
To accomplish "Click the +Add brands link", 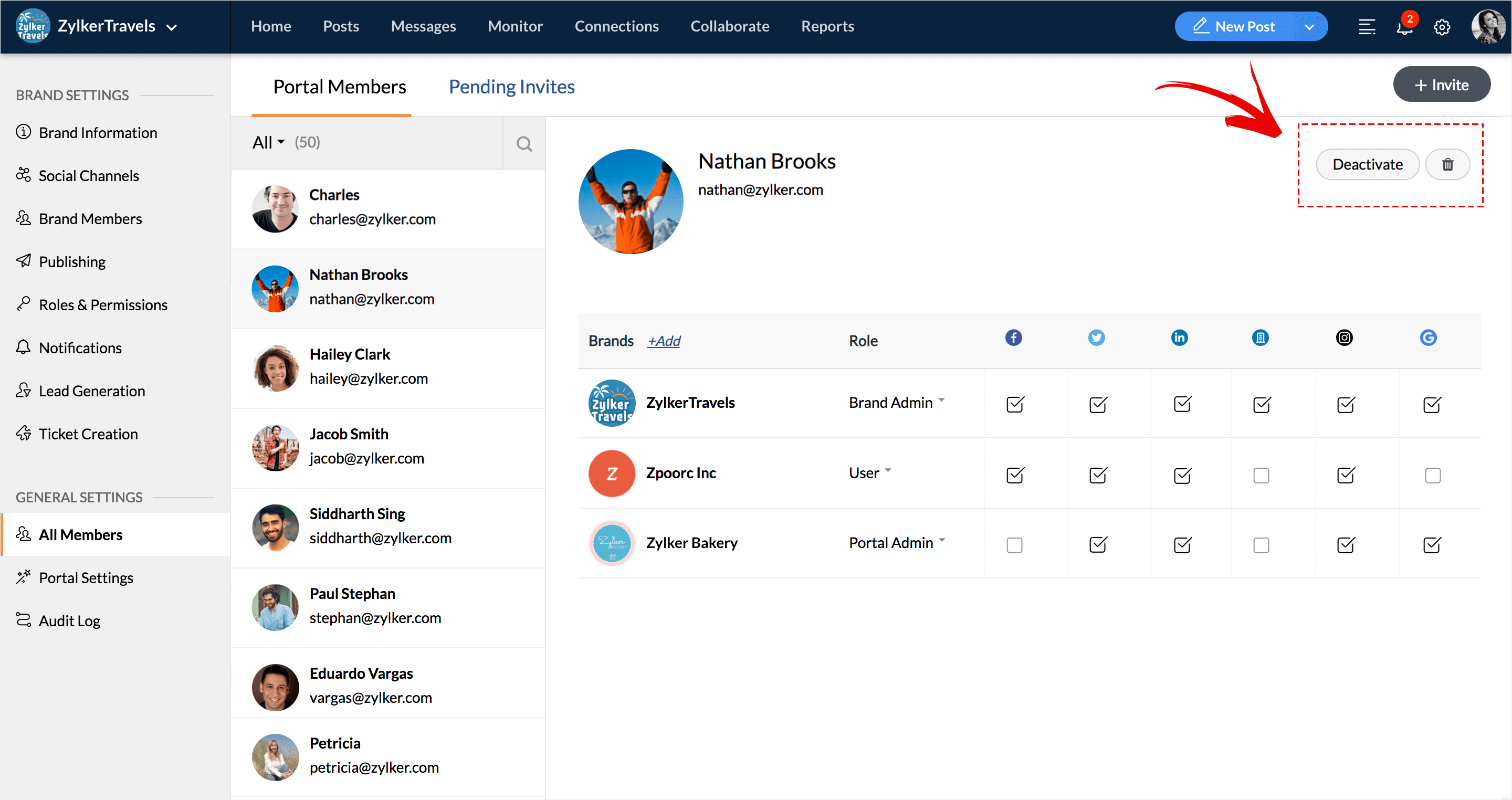I will click(664, 341).
